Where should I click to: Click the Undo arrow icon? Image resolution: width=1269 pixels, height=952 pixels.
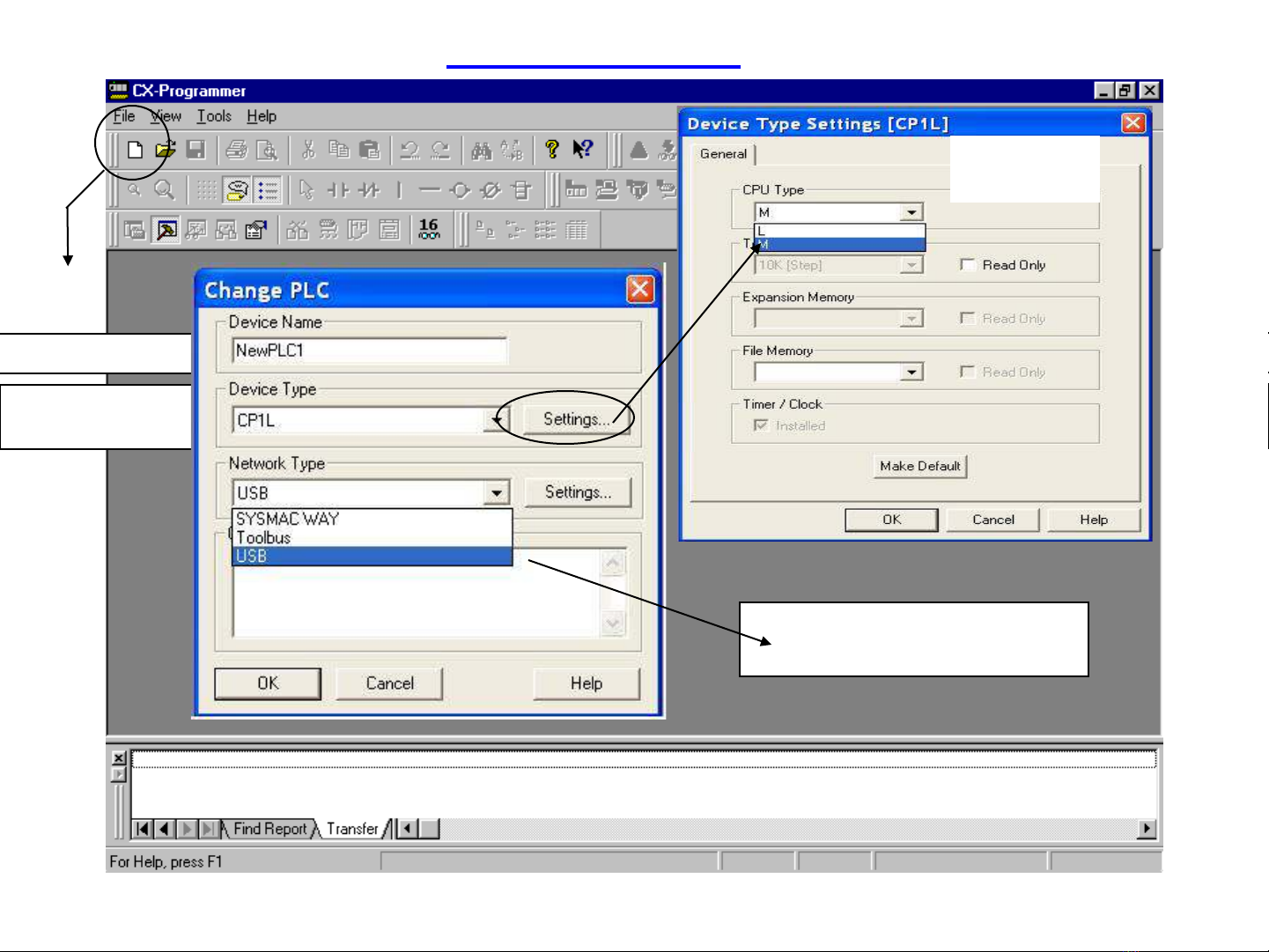(409, 150)
